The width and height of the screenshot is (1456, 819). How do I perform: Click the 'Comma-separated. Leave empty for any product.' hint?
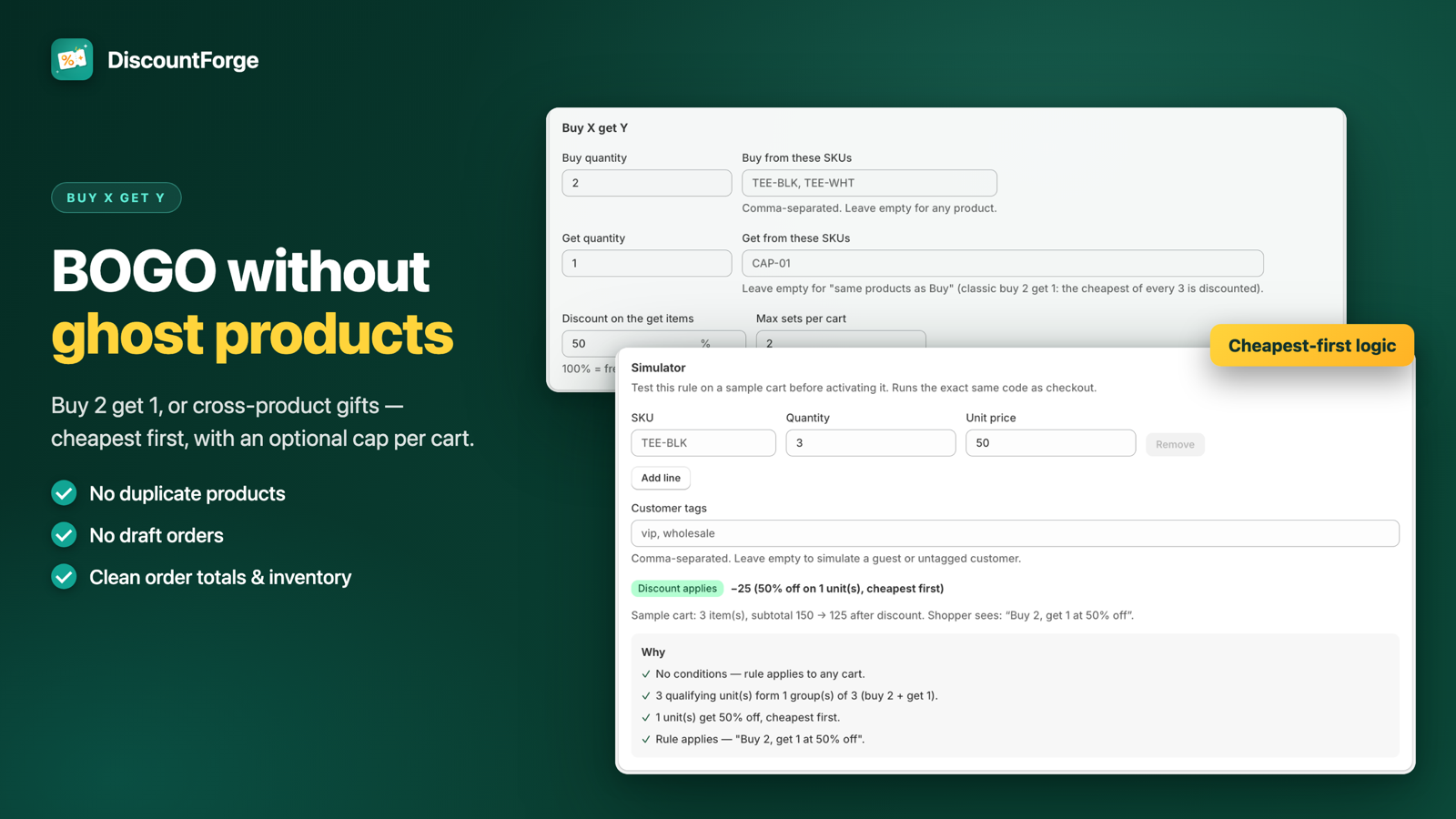pos(869,208)
